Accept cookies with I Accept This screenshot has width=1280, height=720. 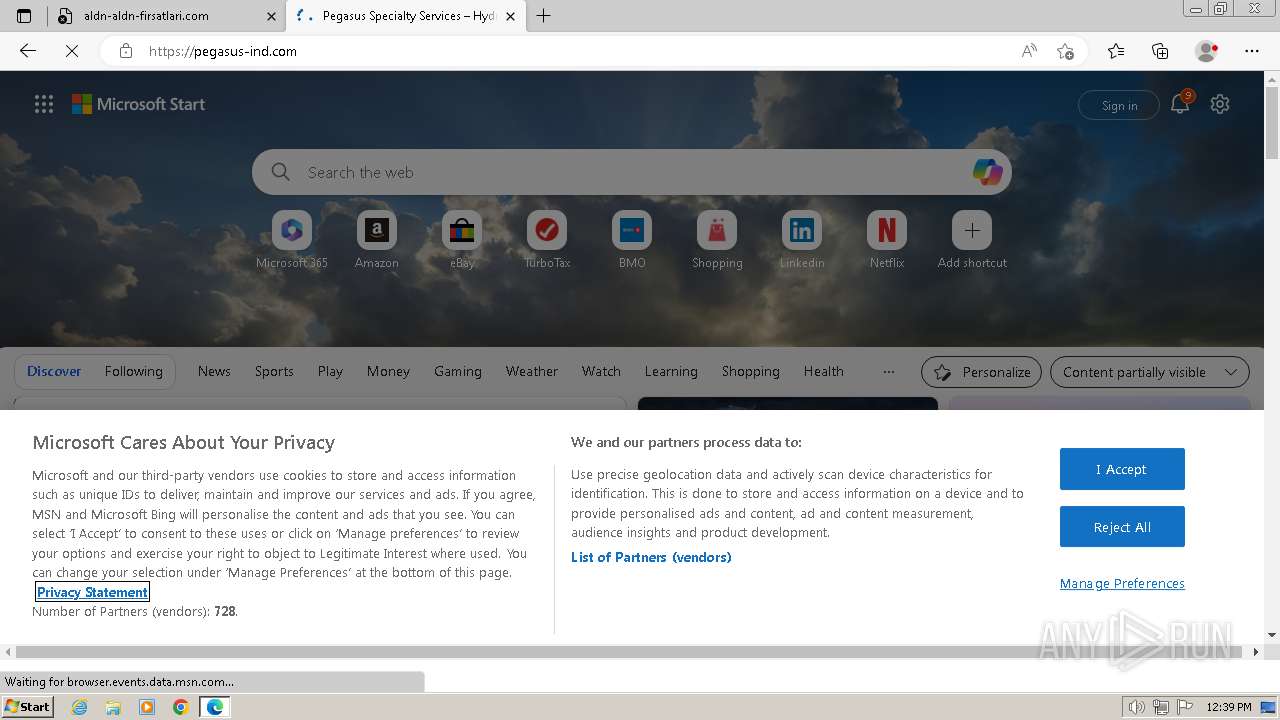pyautogui.click(x=1122, y=469)
